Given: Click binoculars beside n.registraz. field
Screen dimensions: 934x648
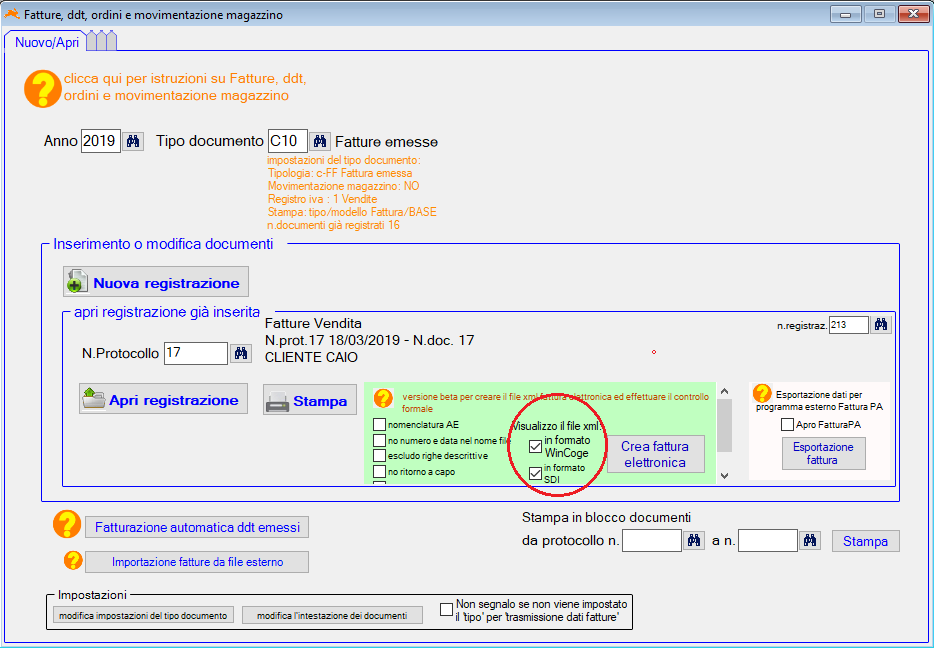Looking at the screenshot, I should pos(881,324).
